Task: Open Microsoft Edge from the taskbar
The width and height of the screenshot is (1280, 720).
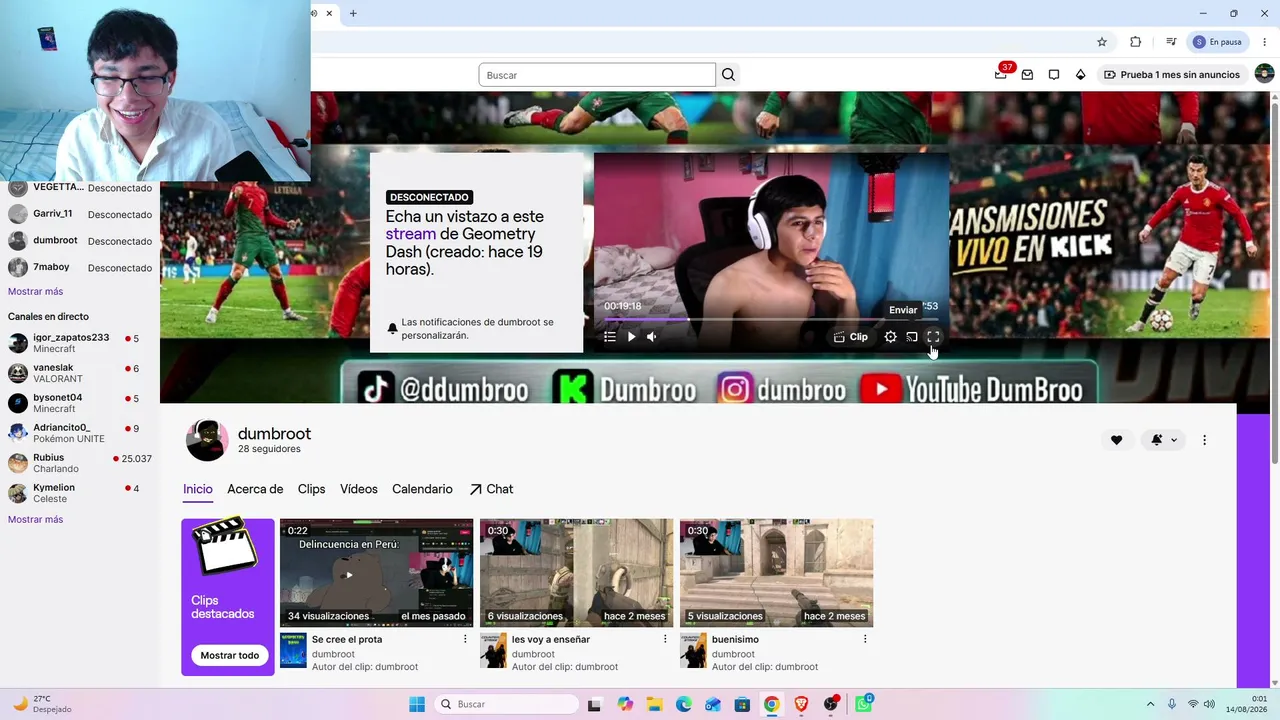Action: tap(683, 704)
